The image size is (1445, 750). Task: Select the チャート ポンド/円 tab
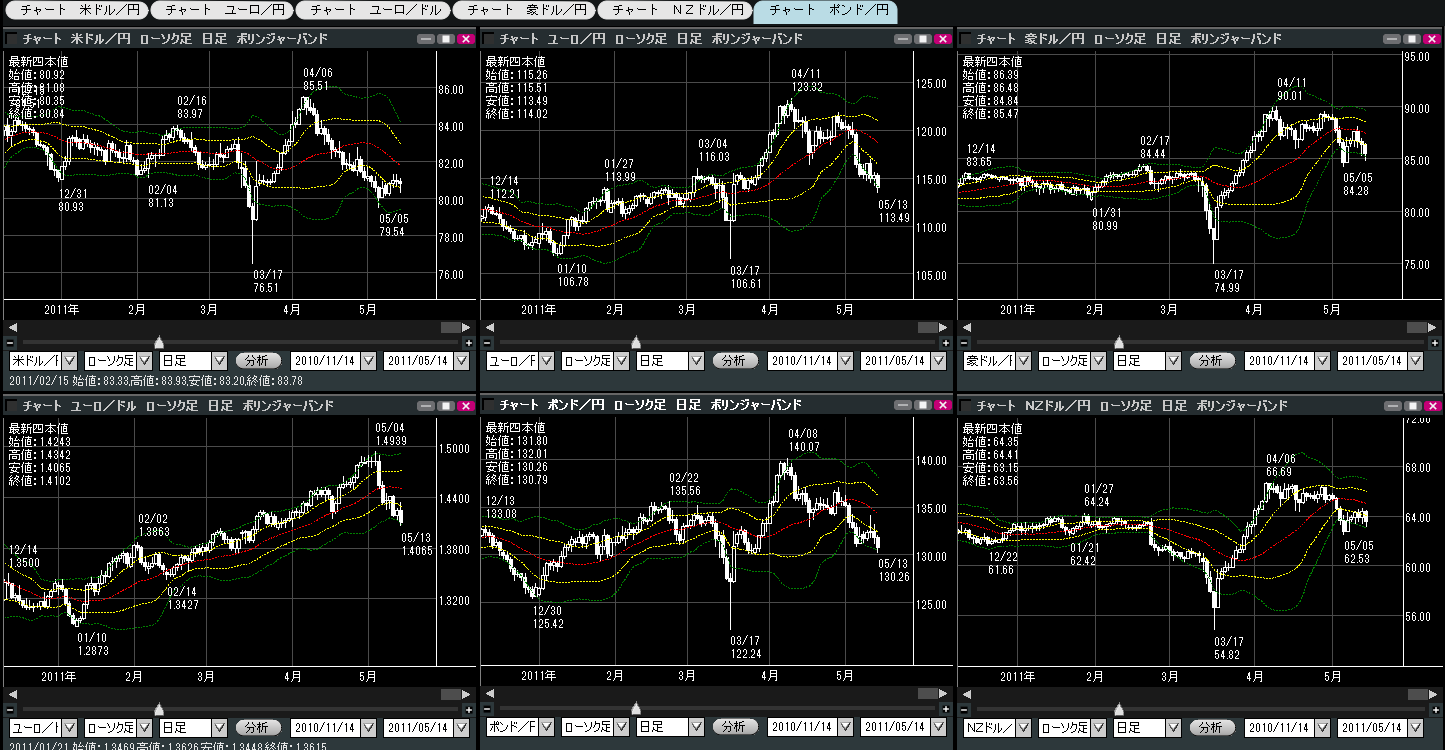tap(825, 11)
